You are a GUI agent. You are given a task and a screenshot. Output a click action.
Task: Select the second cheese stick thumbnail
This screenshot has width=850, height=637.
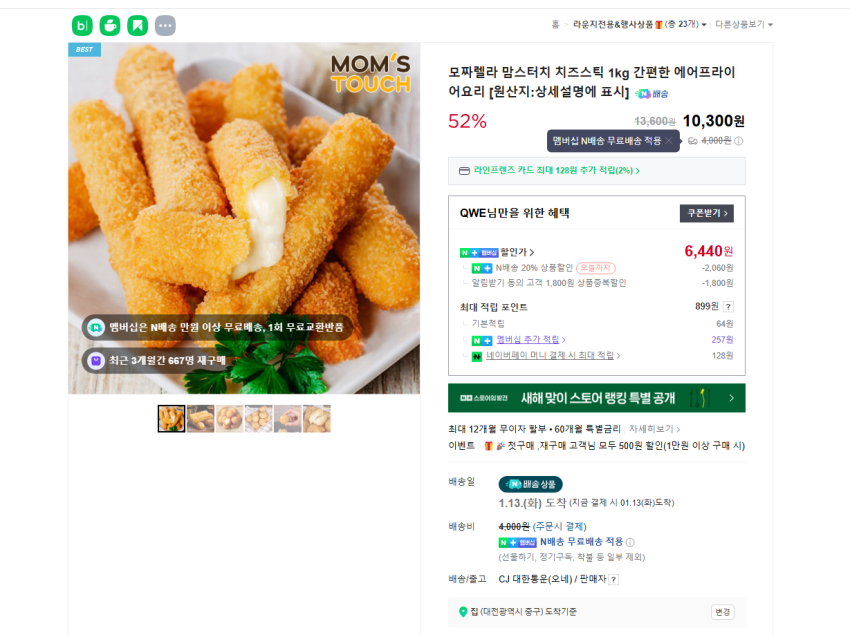point(201,419)
